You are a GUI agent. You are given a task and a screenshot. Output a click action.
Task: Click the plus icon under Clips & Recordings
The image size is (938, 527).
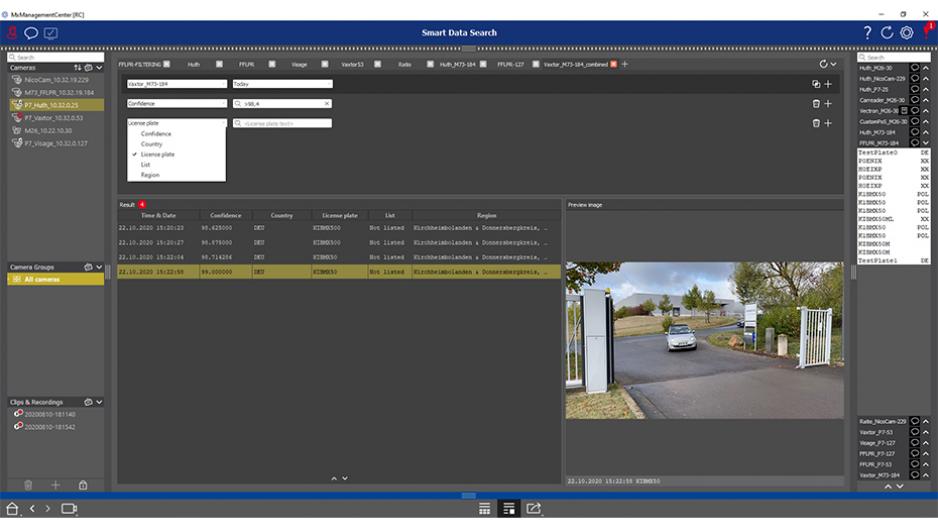pos(56,485)
